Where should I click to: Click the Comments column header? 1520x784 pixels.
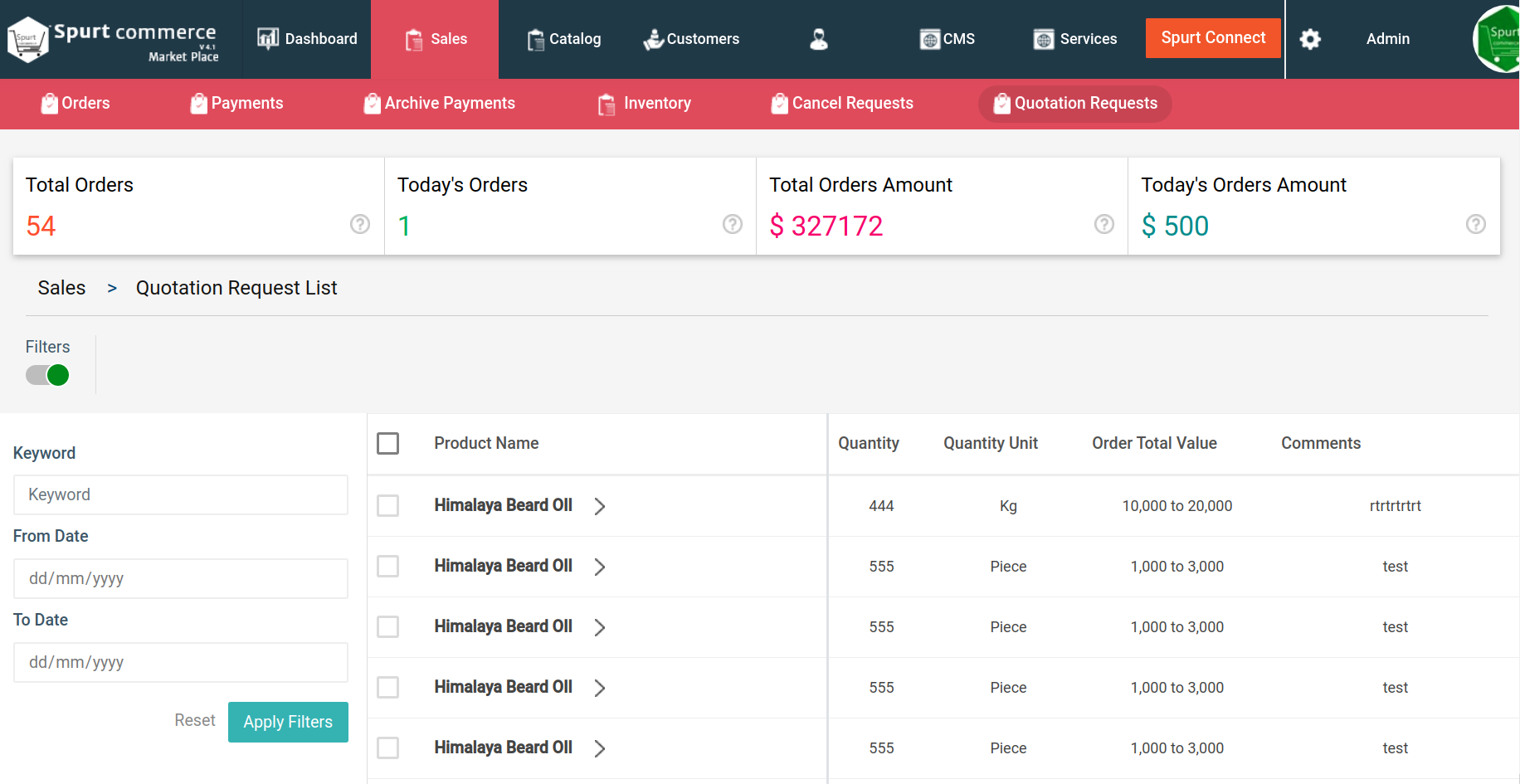[x=1321, y=443]
